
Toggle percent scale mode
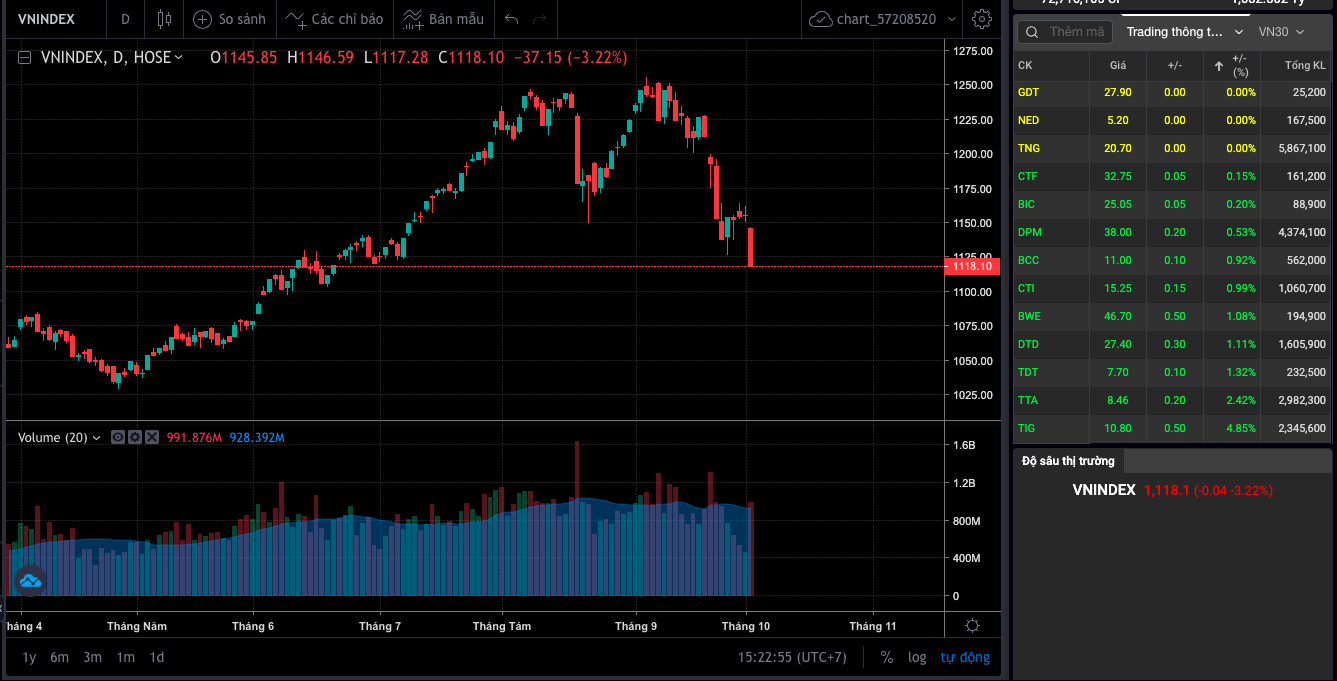pyautogui.click(x=887, y=657)
